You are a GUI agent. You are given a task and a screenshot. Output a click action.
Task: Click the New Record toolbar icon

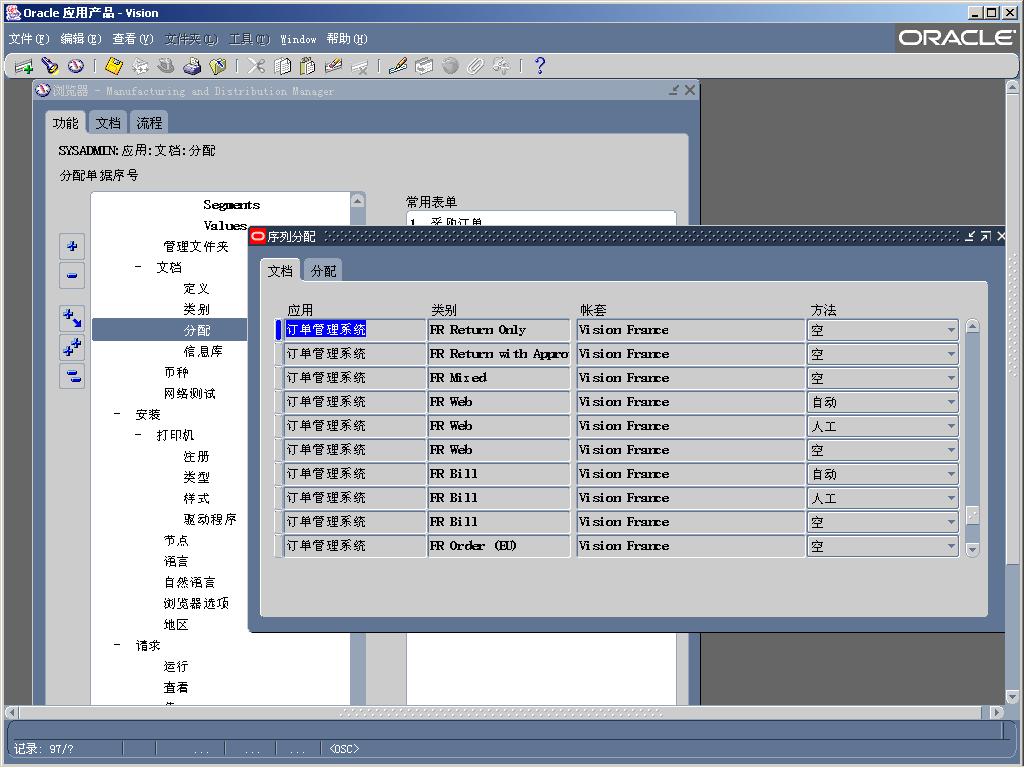point(24,66)
